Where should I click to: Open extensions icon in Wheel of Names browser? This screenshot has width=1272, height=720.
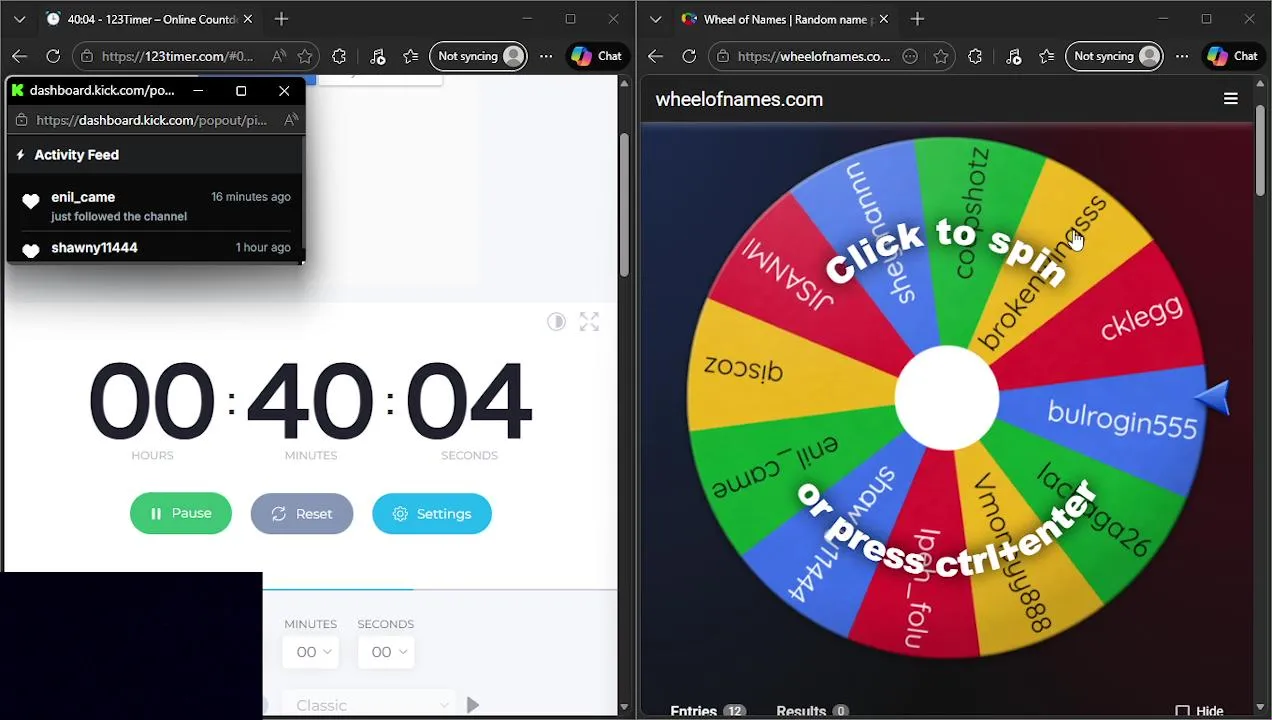[x=975, y=57]
